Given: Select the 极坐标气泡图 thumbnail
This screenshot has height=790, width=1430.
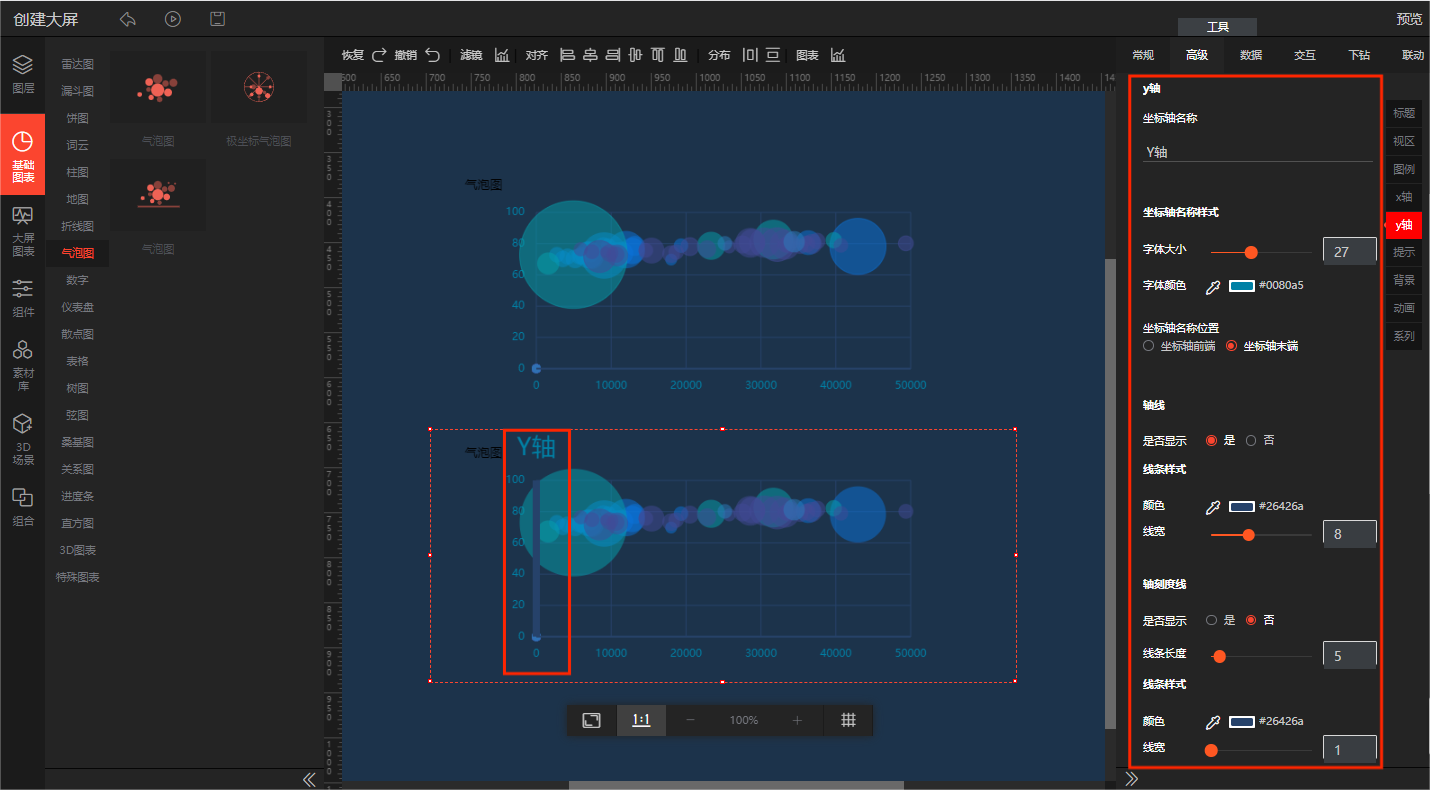Looking at the screenshot, I should pos(259,88).
